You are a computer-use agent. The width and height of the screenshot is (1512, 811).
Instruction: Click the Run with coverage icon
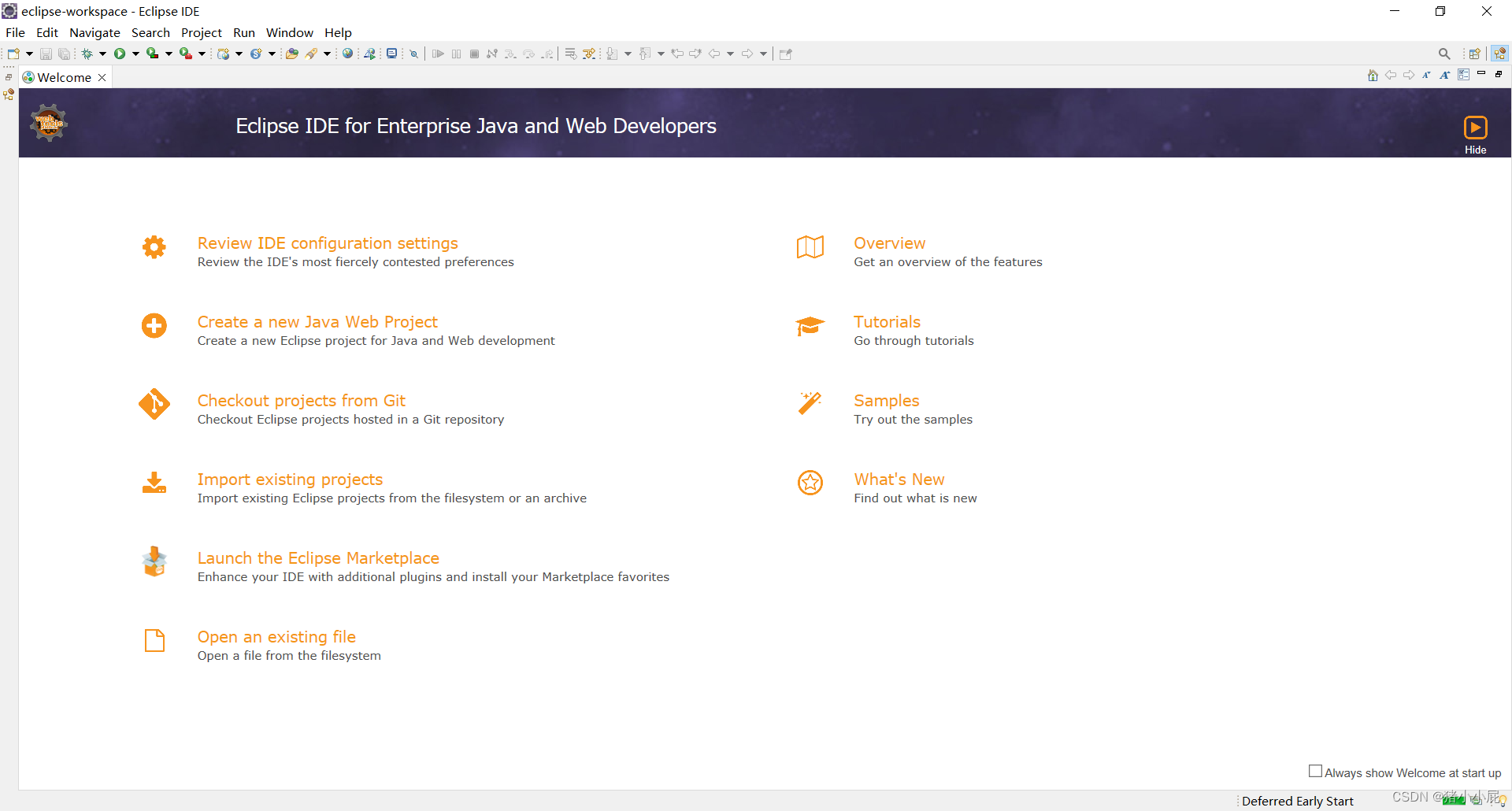(x=153, y=54)
